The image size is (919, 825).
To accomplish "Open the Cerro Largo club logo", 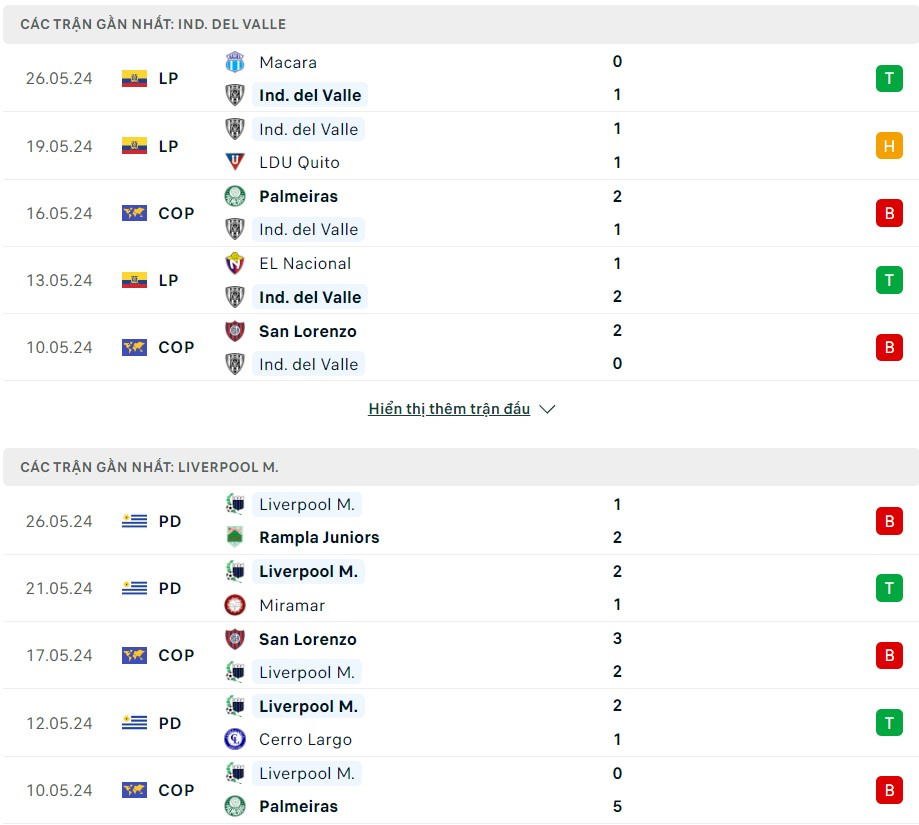I will [236, 739].
